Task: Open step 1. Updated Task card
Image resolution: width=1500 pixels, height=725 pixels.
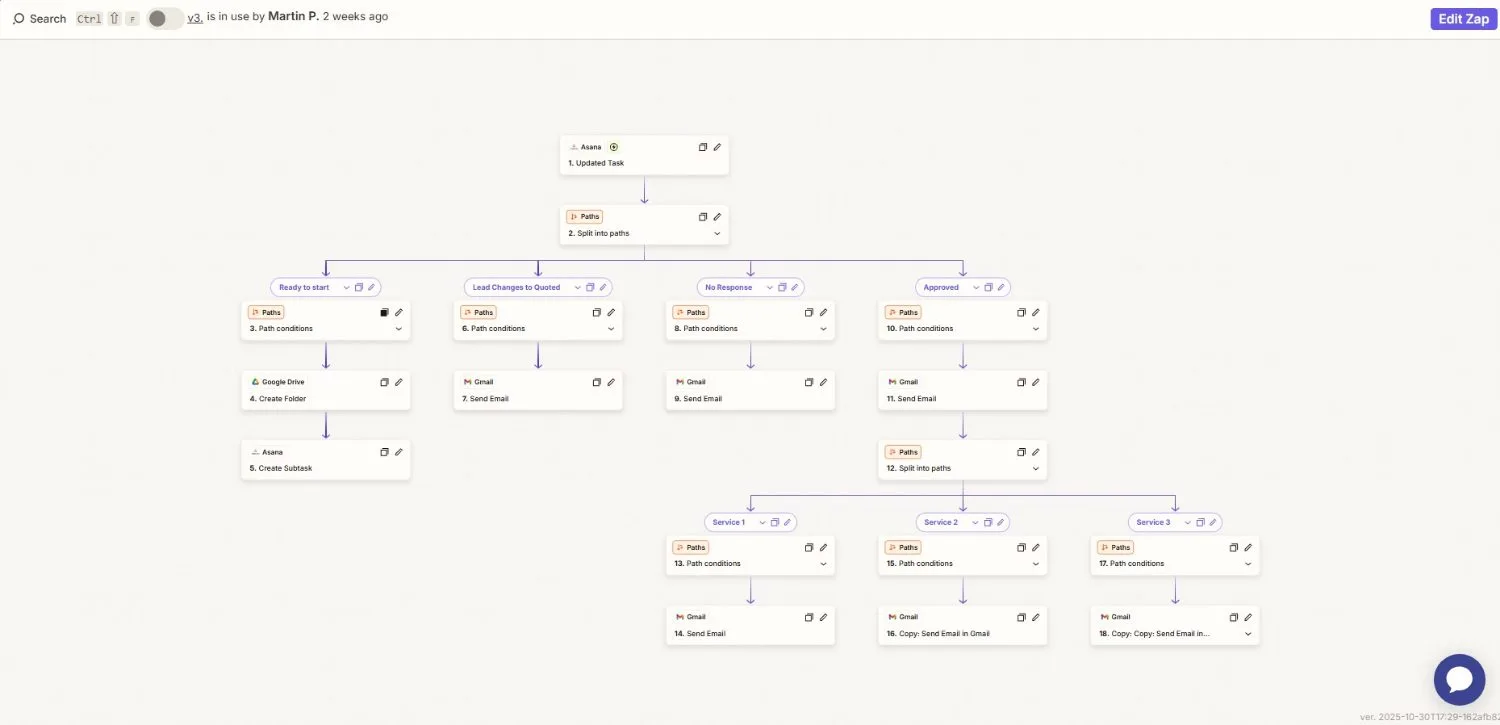Action: click(644, 155)
